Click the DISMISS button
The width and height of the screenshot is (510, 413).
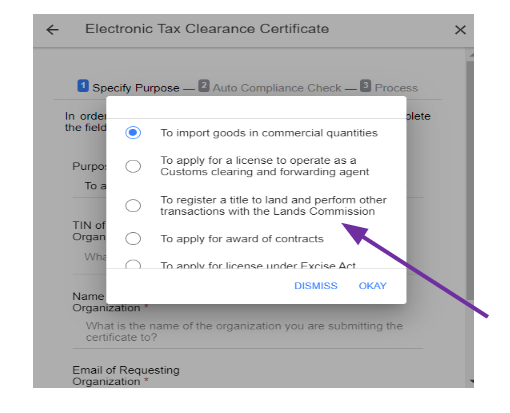(316, 286)
